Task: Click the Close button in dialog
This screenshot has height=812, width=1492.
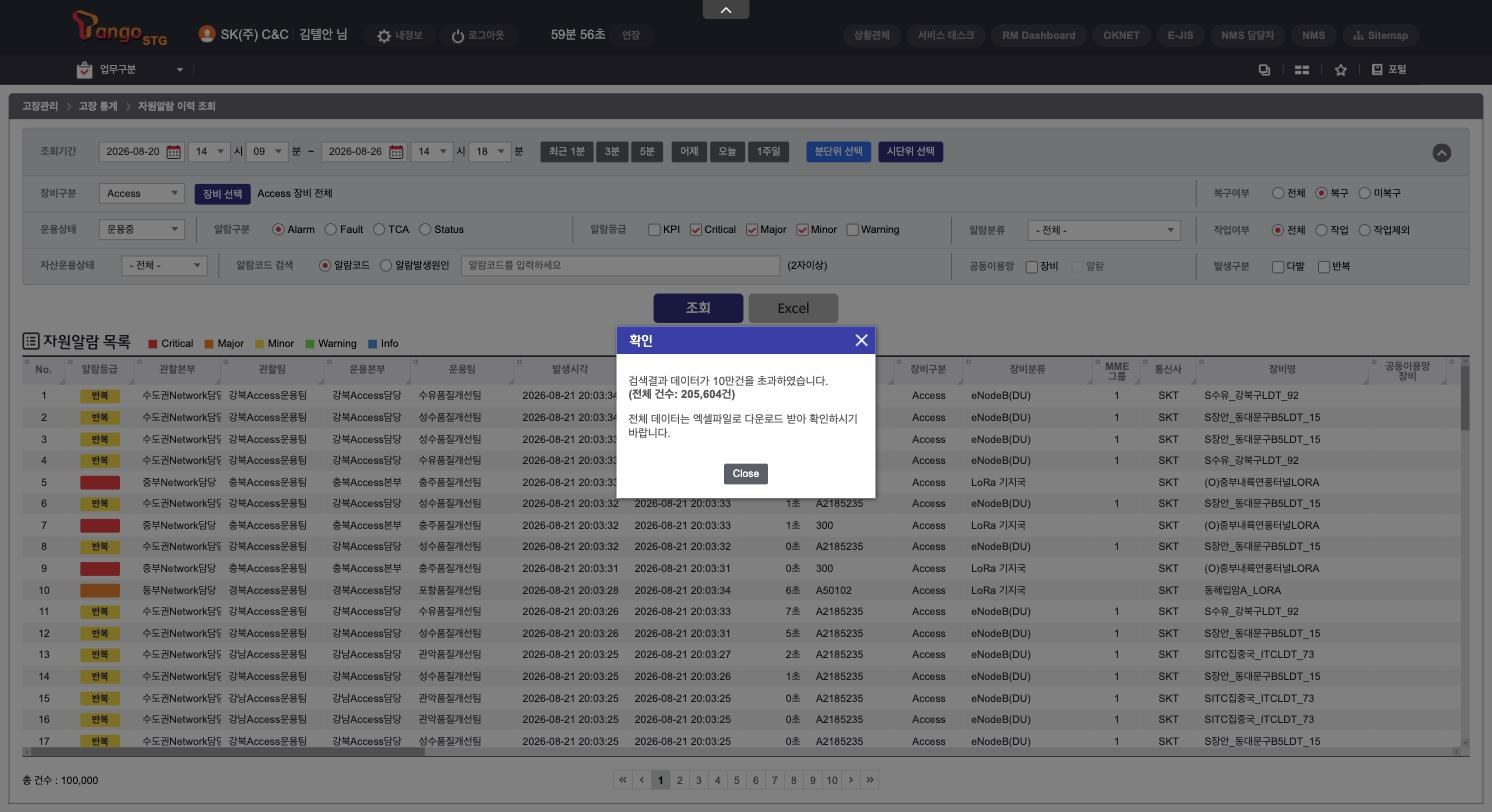Action: [x=746, y=474]
